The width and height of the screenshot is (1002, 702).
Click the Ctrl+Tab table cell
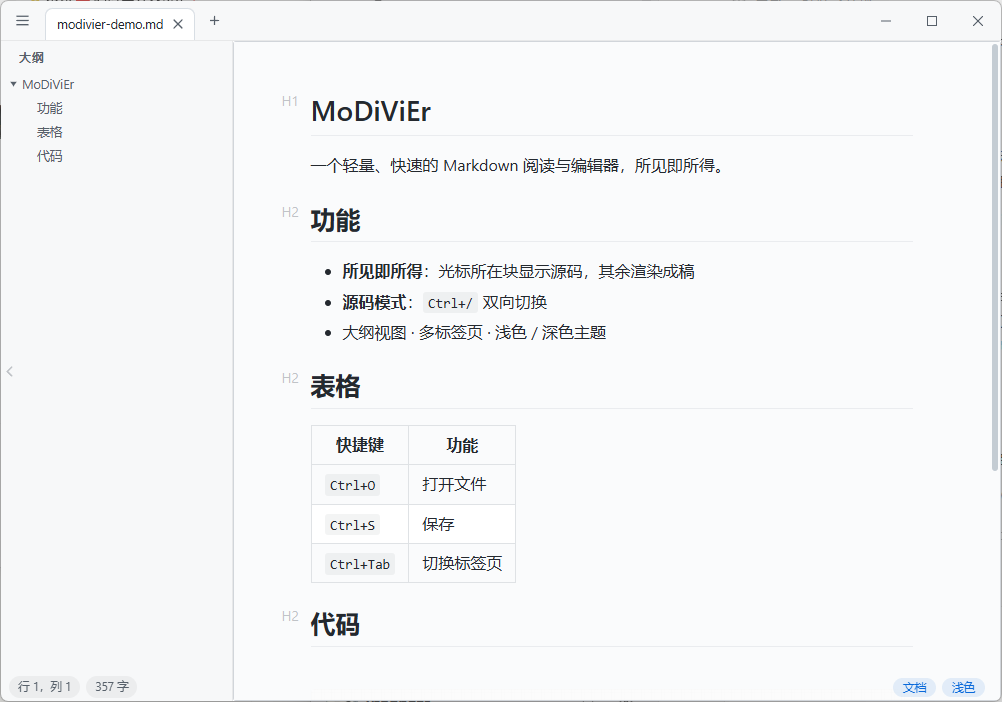(360, 563)
